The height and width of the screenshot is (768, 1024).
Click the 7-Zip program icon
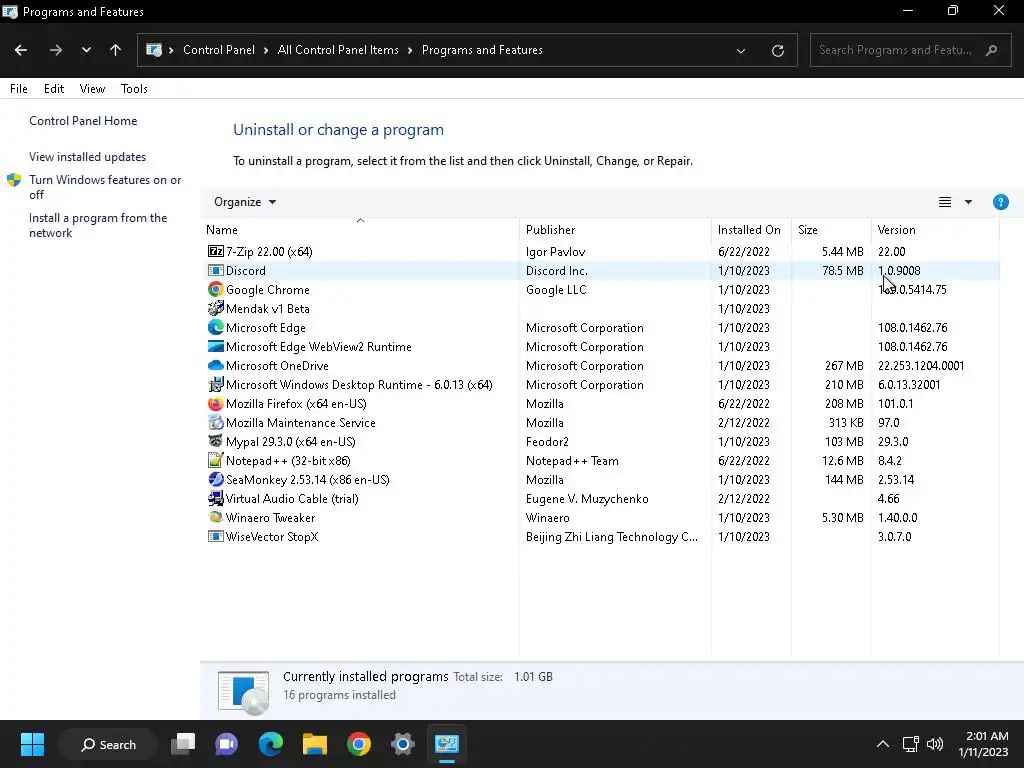tap(216, 251)
